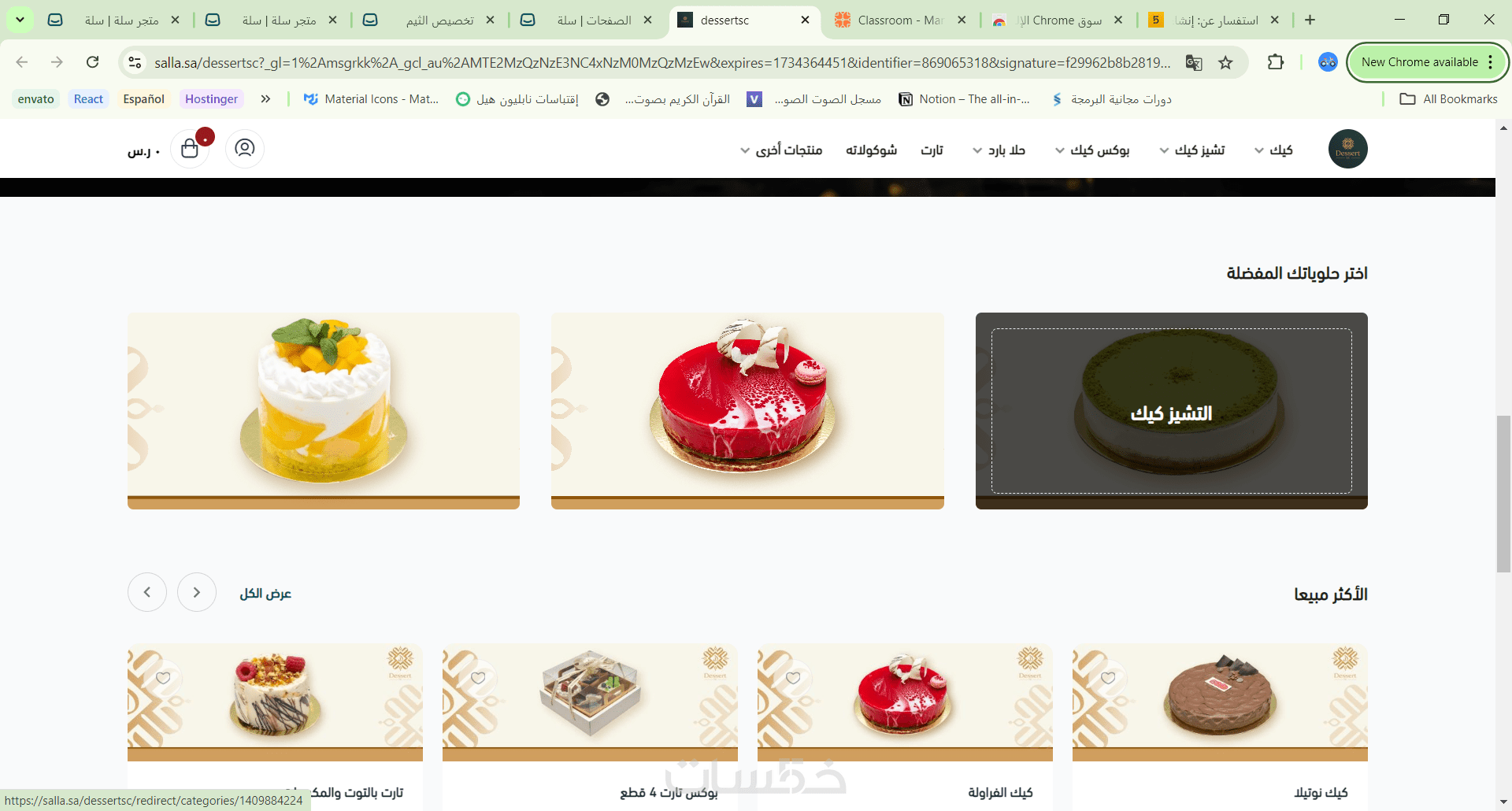Reload the page with the refresh icon
Screen dimensions: 1512x811
coord(93,62)
